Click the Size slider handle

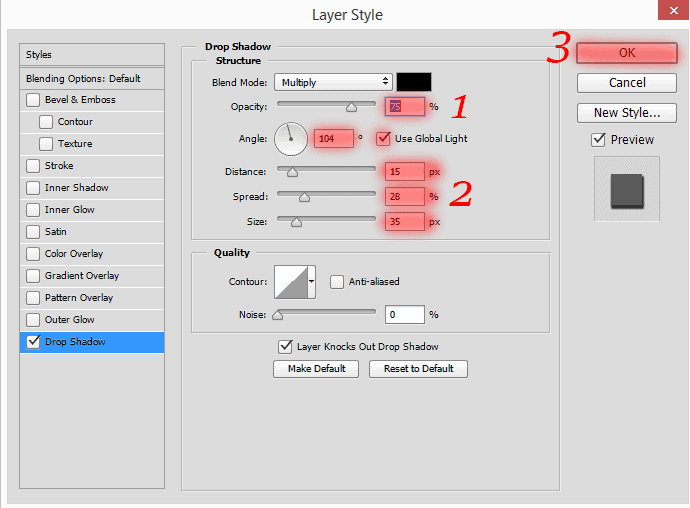[x=296, y=222]
